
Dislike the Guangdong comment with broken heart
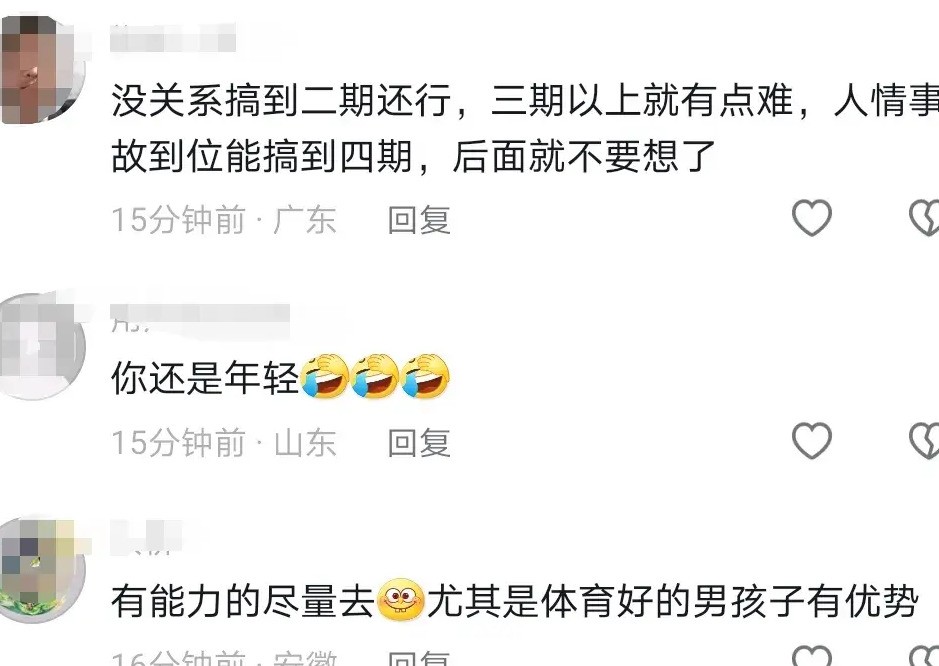click(x=924, y=217)
